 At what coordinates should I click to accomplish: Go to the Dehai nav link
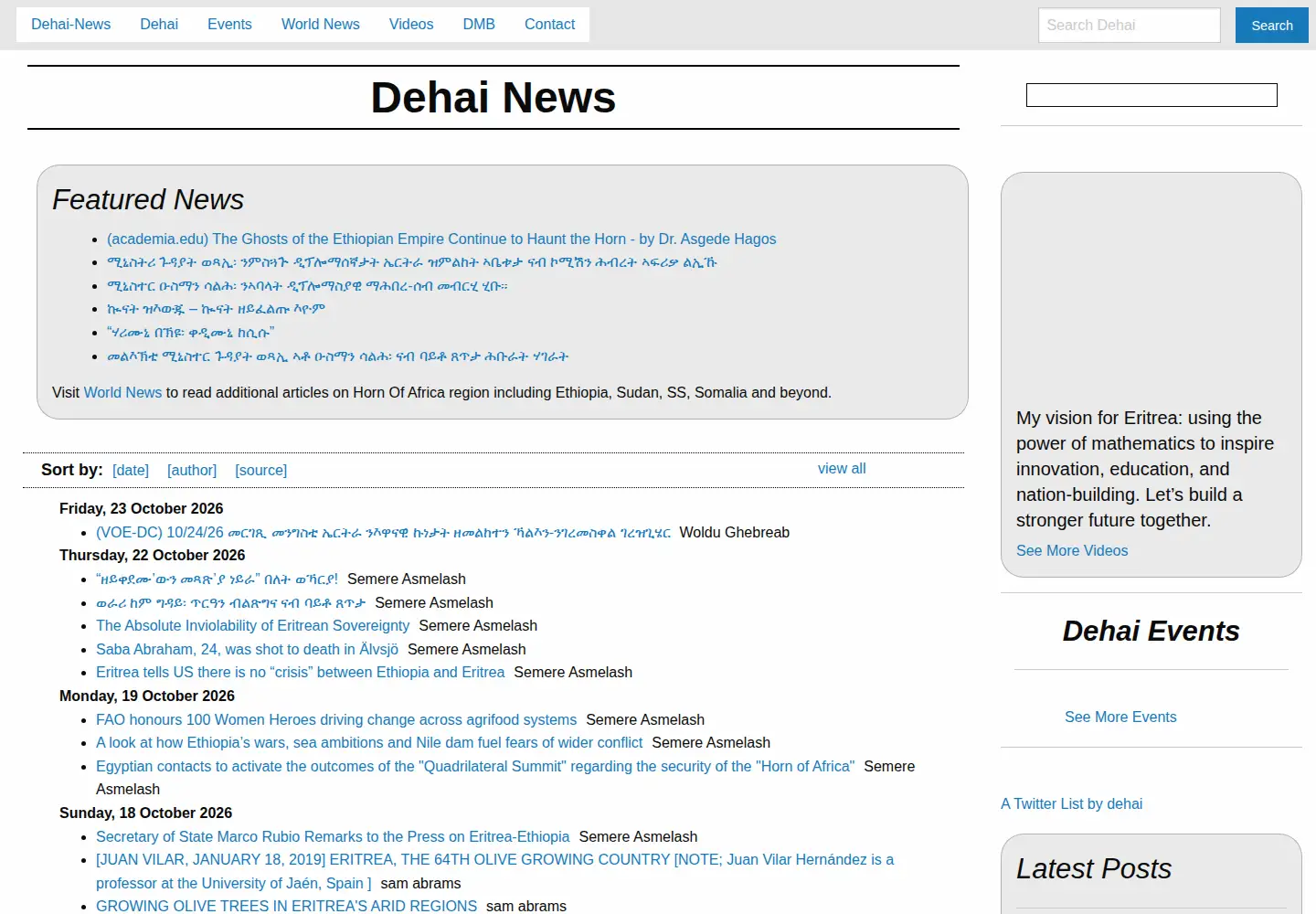159,25
